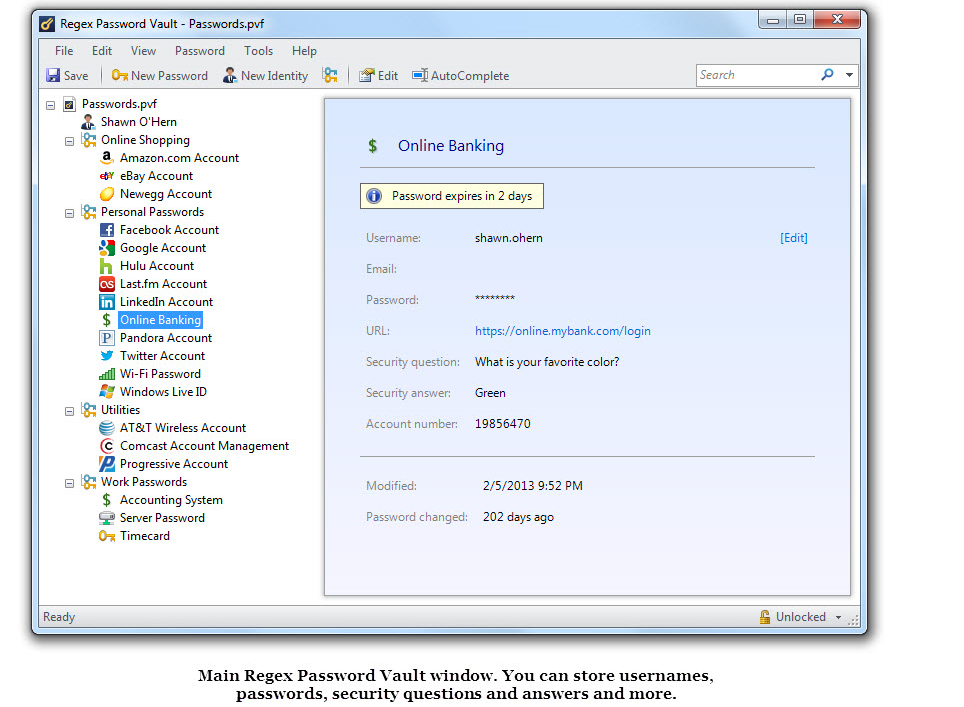
Task: Click the Timecard key icon
Action: pos(106,536)
